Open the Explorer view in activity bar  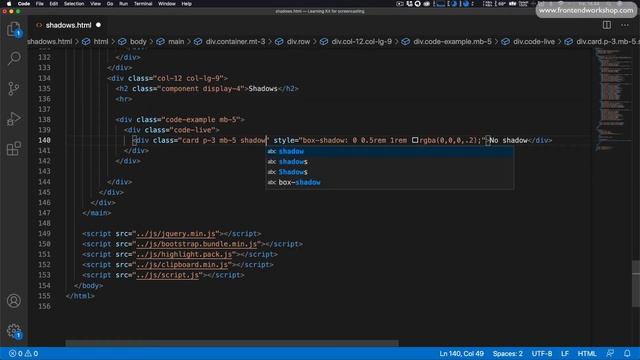coord(14,29)
